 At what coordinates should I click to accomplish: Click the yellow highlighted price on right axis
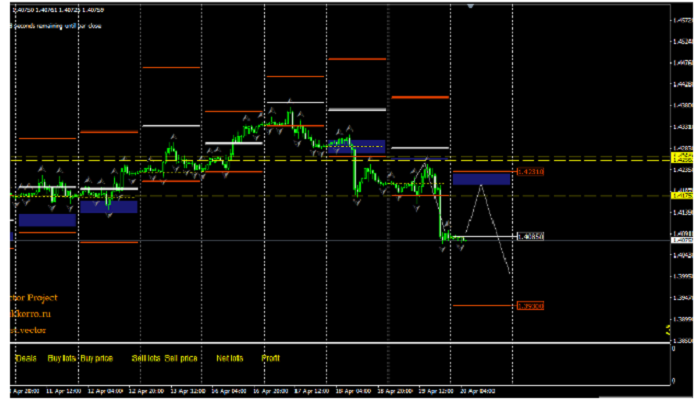683,157
